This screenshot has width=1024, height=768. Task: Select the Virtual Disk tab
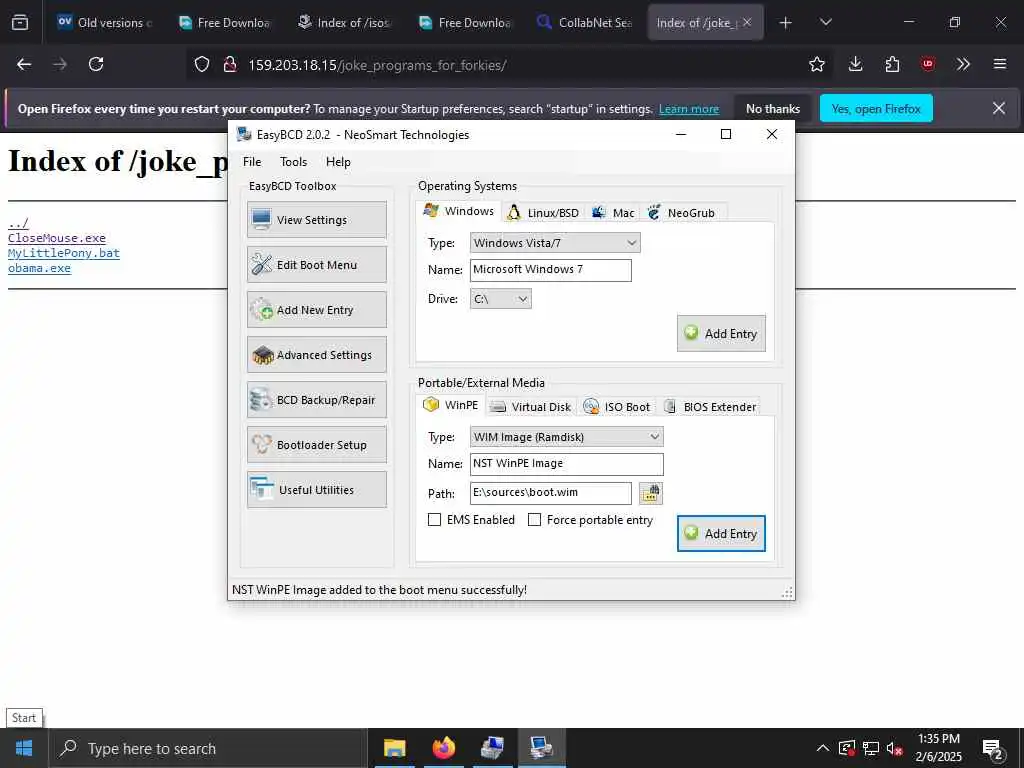click(x=531, y=407)
